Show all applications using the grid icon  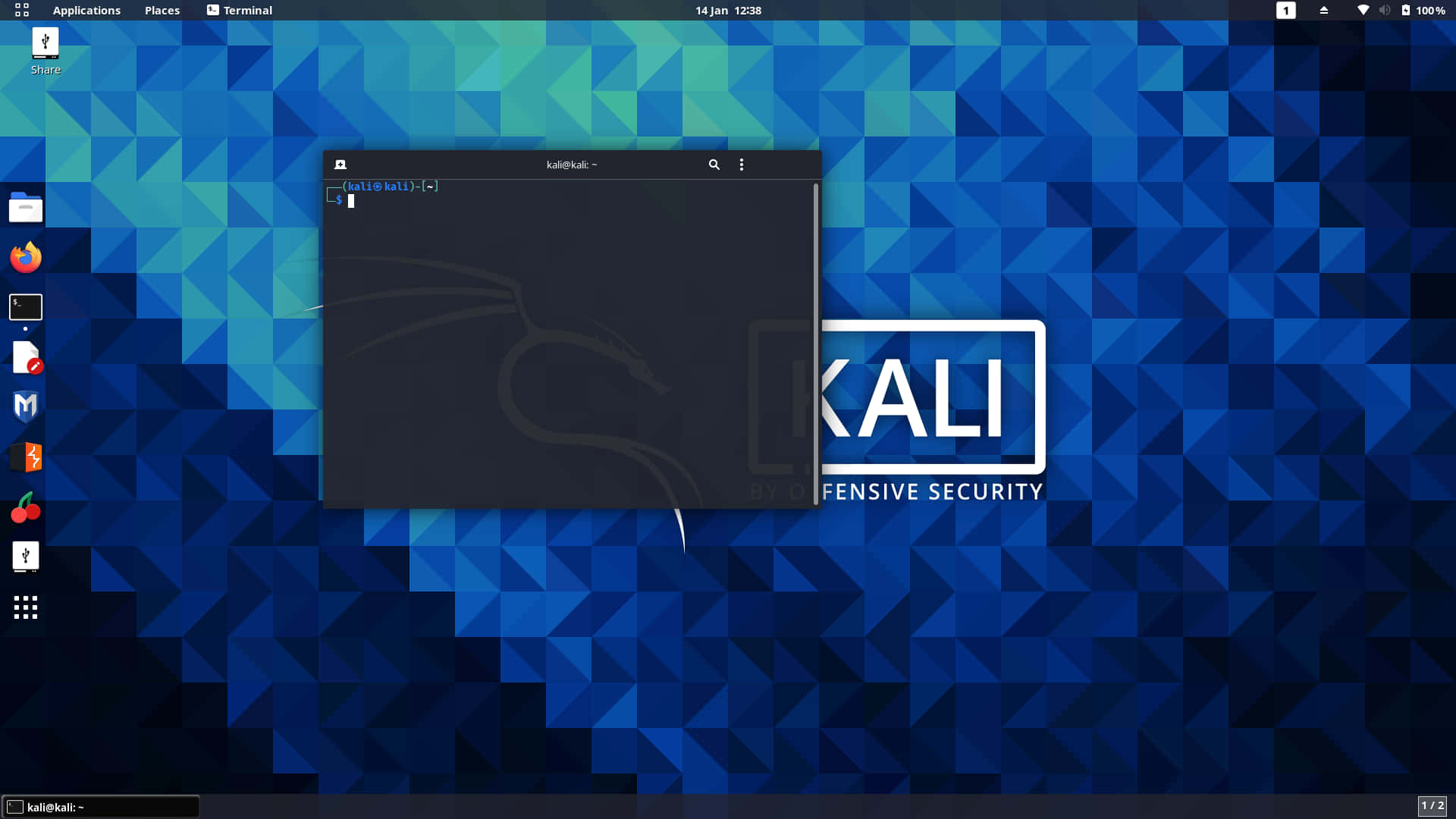click(25, 607)
